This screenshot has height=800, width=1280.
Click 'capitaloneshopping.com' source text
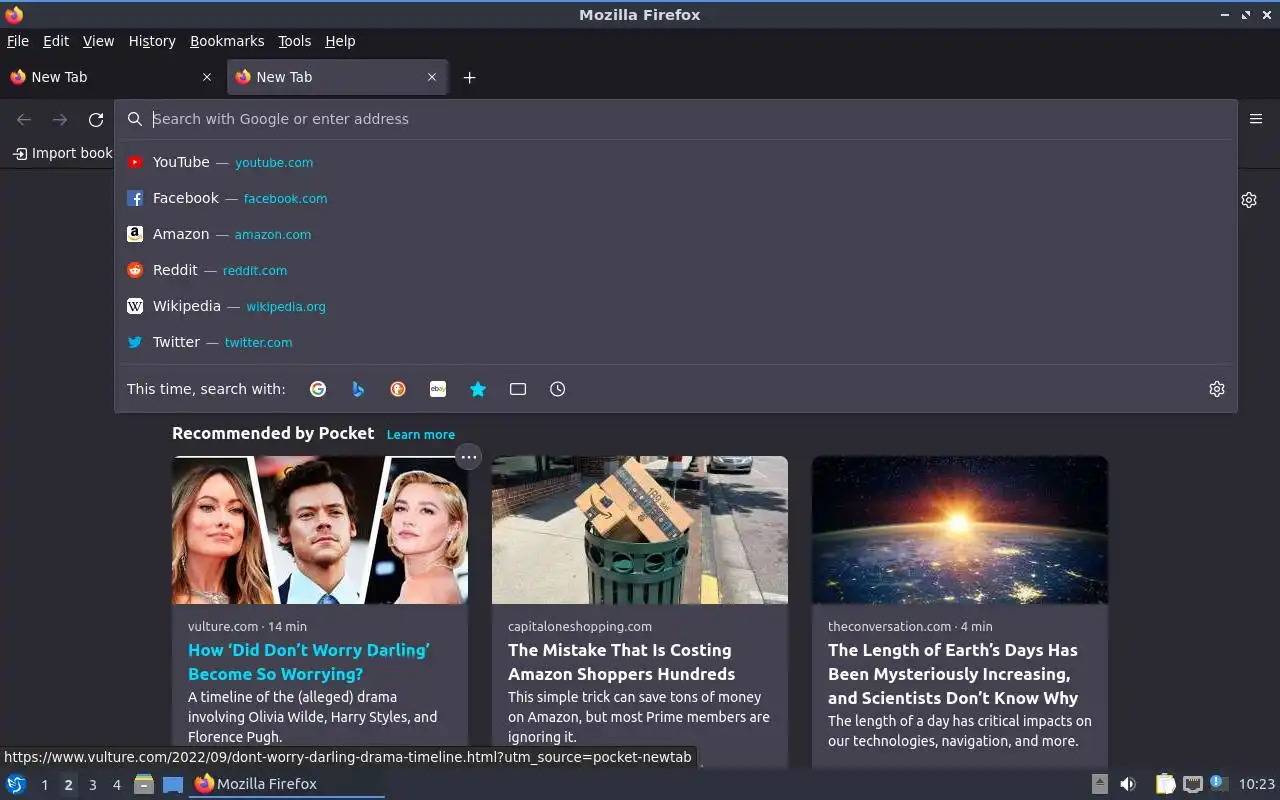coord(580,626)
